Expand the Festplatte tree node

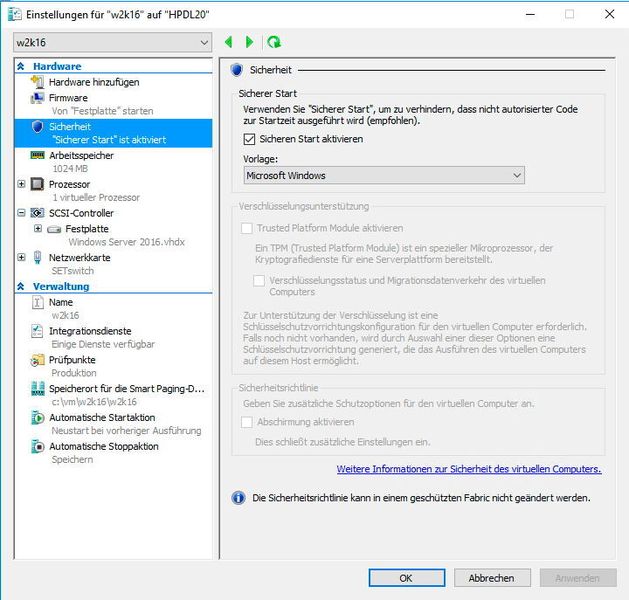point(38,229)
